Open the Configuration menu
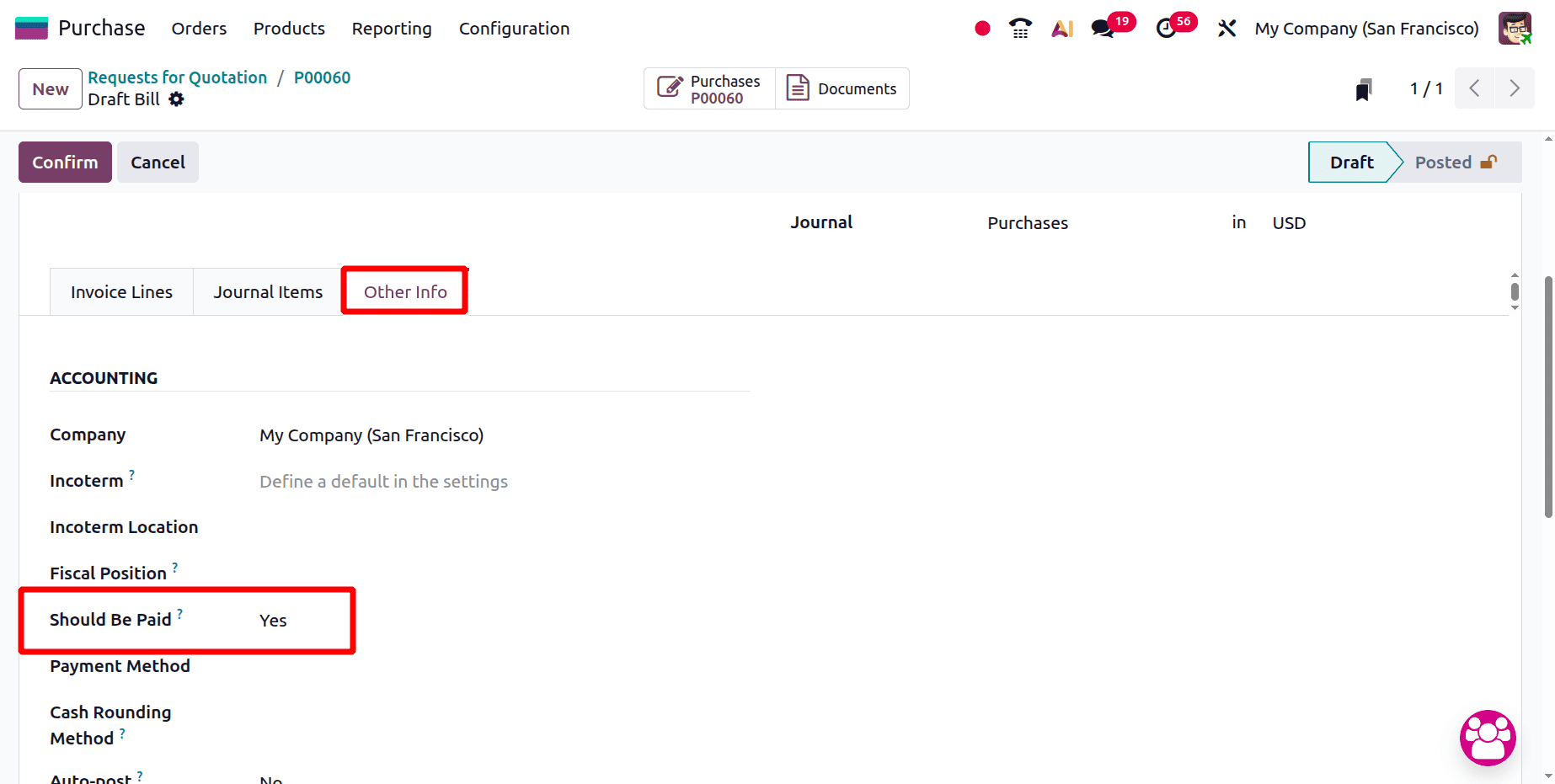1555x784 pixels. [x=514, y=28]
